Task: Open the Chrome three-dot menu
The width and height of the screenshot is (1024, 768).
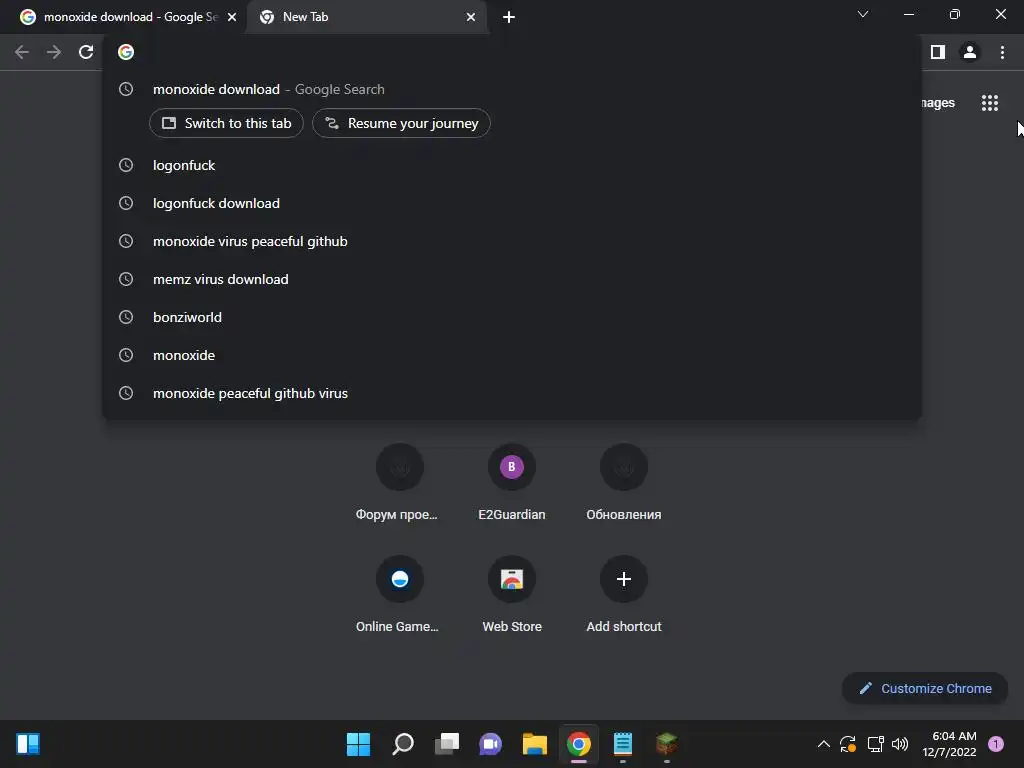Action: tap(1002, 52)
